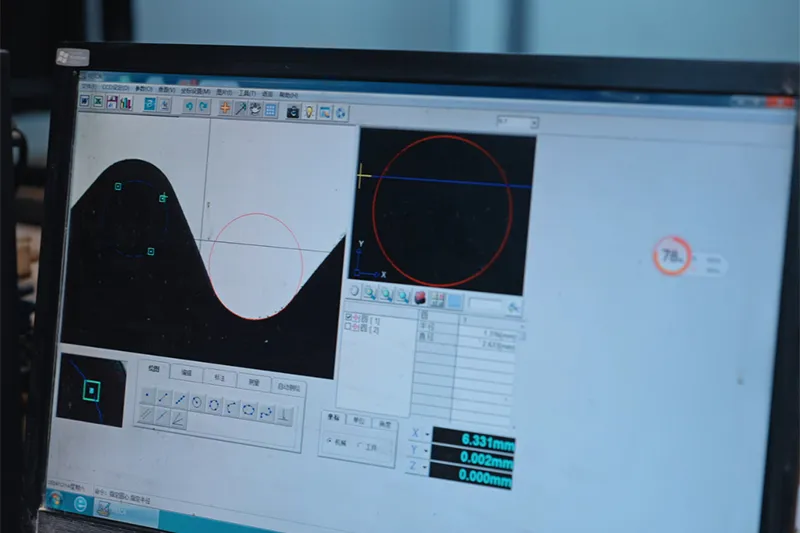Screen dimensions: 800x533
Task: Open the Z axis dropdown arrow
Action: [426, 468]
